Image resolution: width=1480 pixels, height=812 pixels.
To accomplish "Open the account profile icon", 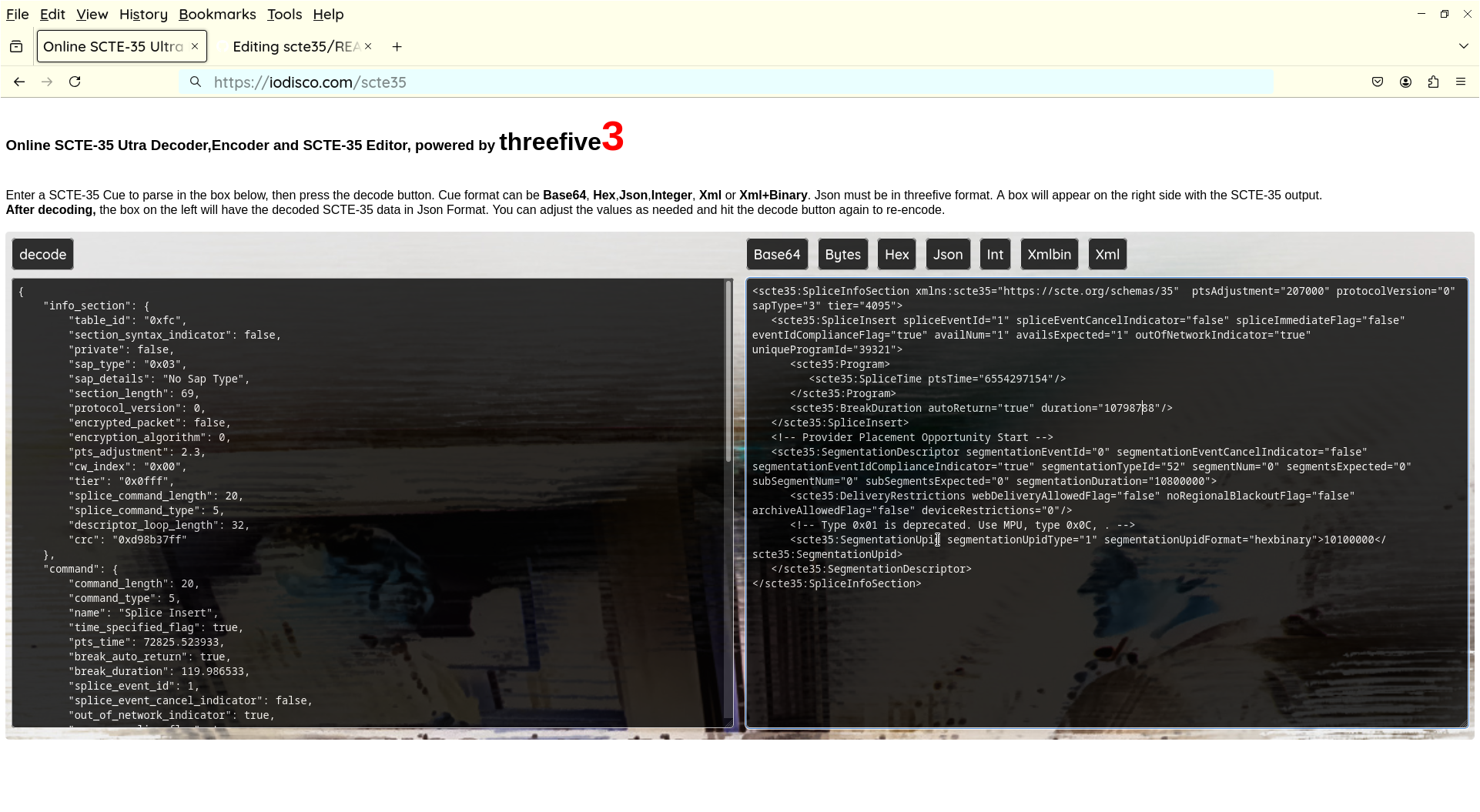I will coord(1405,82).
